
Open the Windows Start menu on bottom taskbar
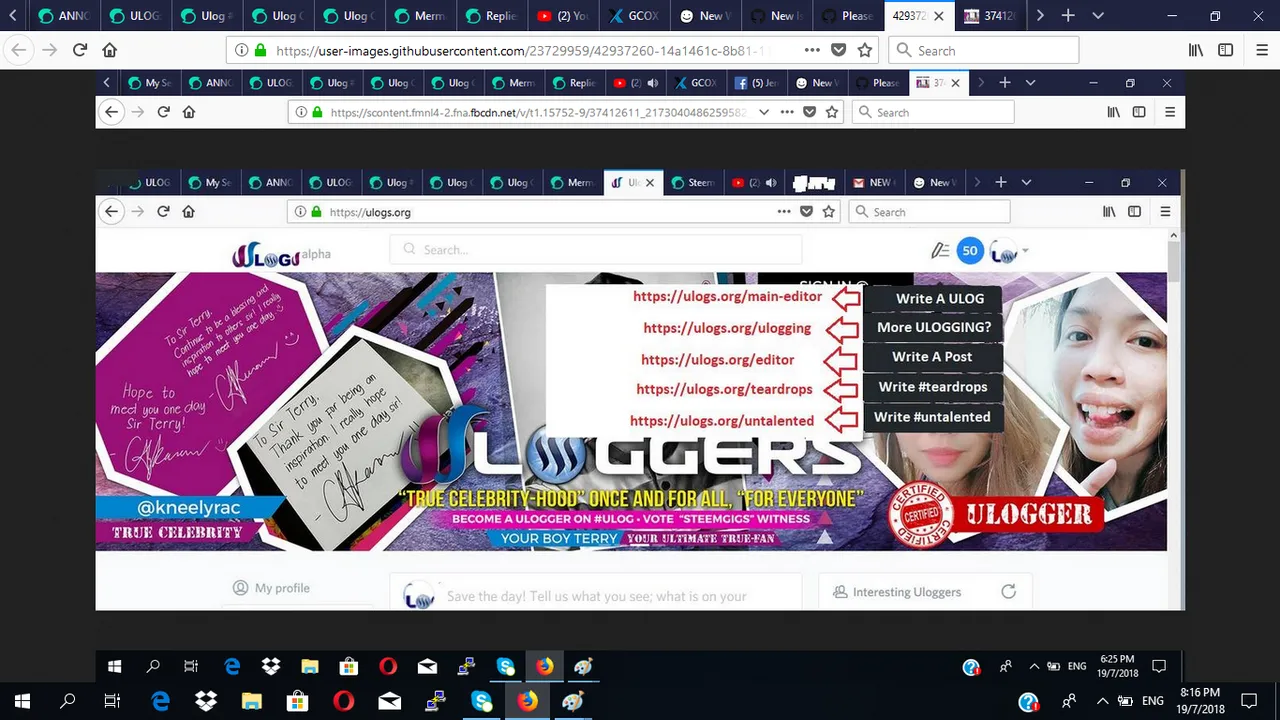(22, 701)
